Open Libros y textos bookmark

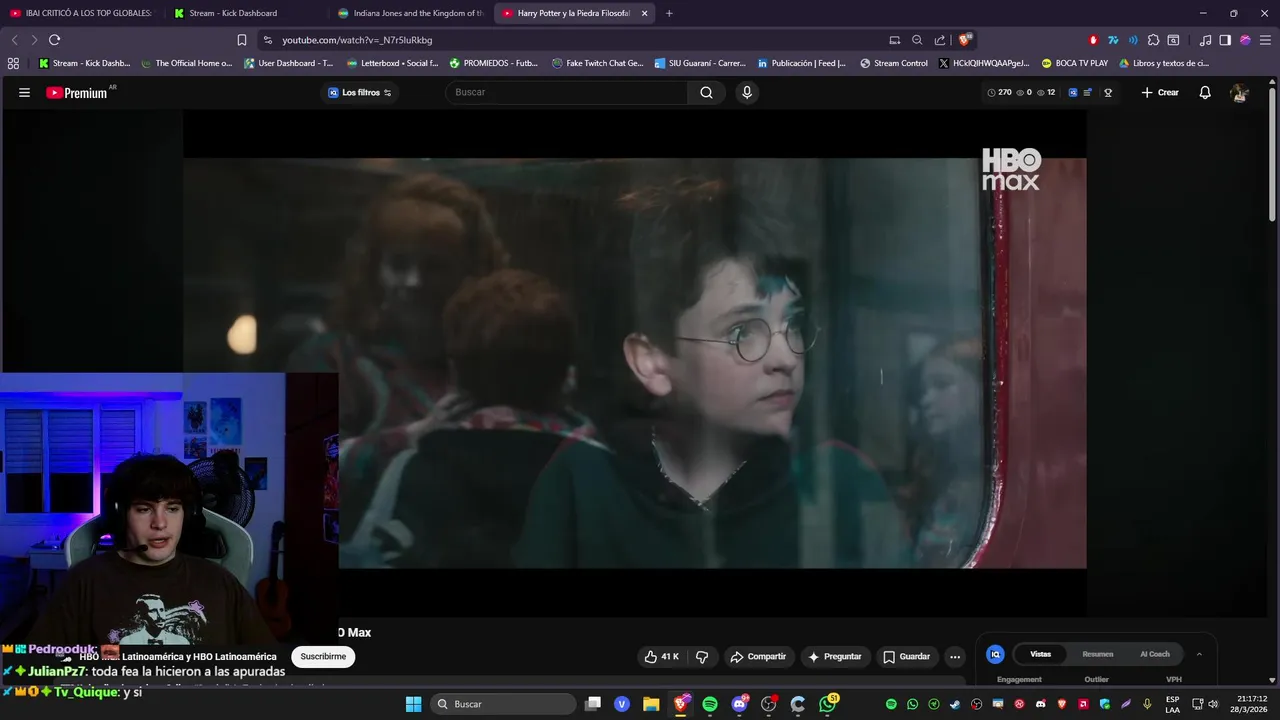(1164, 63)
